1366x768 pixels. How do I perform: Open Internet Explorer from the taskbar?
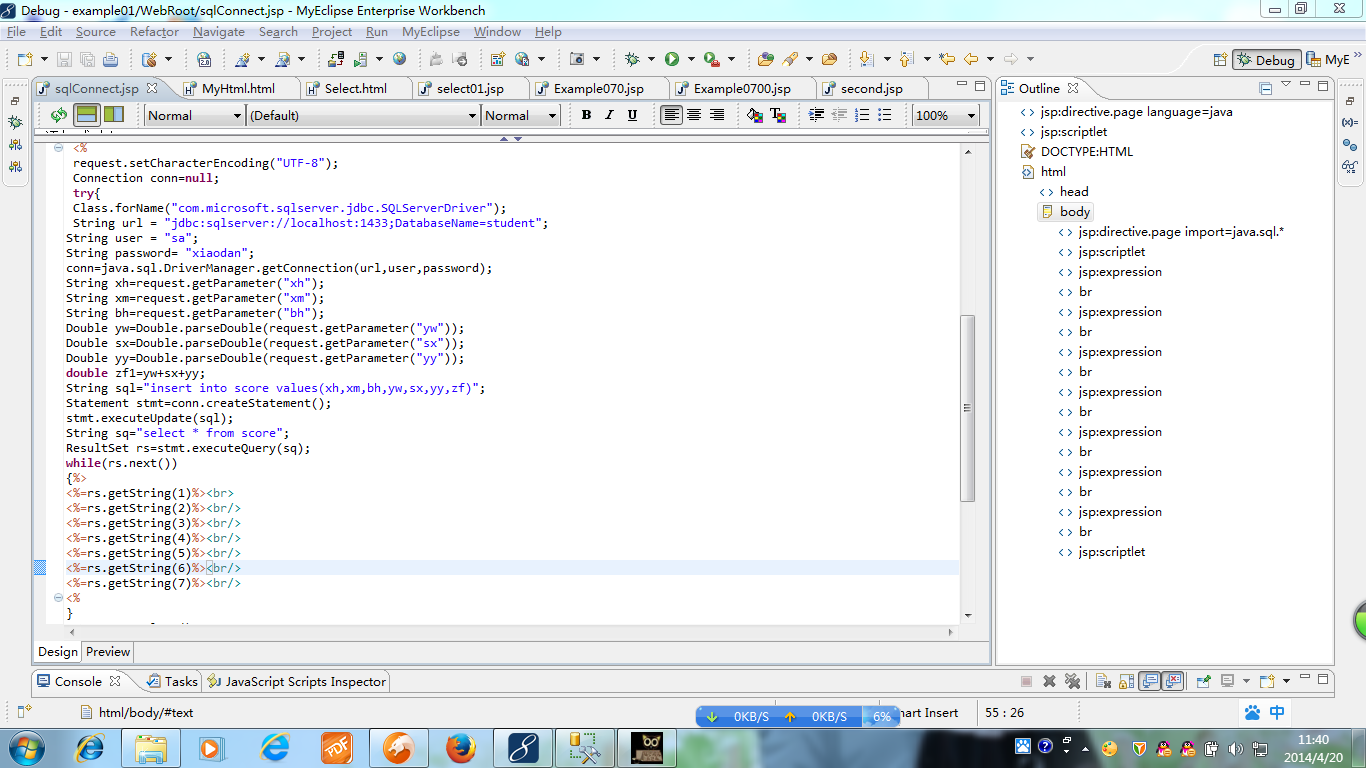point(91,747)
